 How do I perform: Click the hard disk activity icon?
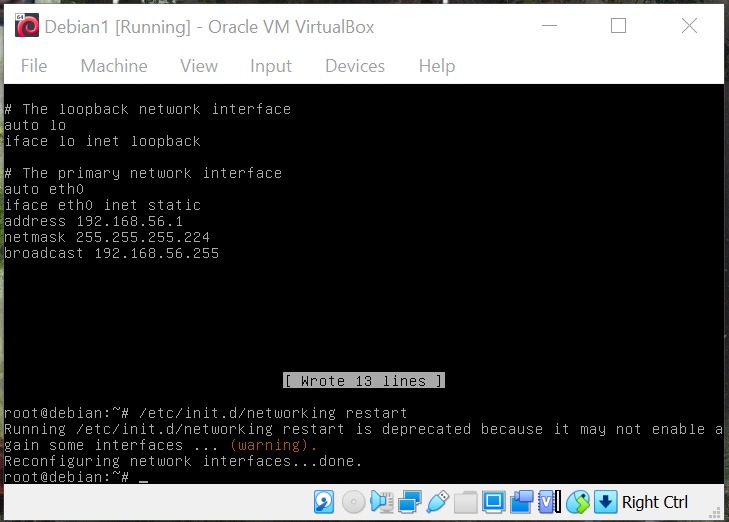click(324, 502)
